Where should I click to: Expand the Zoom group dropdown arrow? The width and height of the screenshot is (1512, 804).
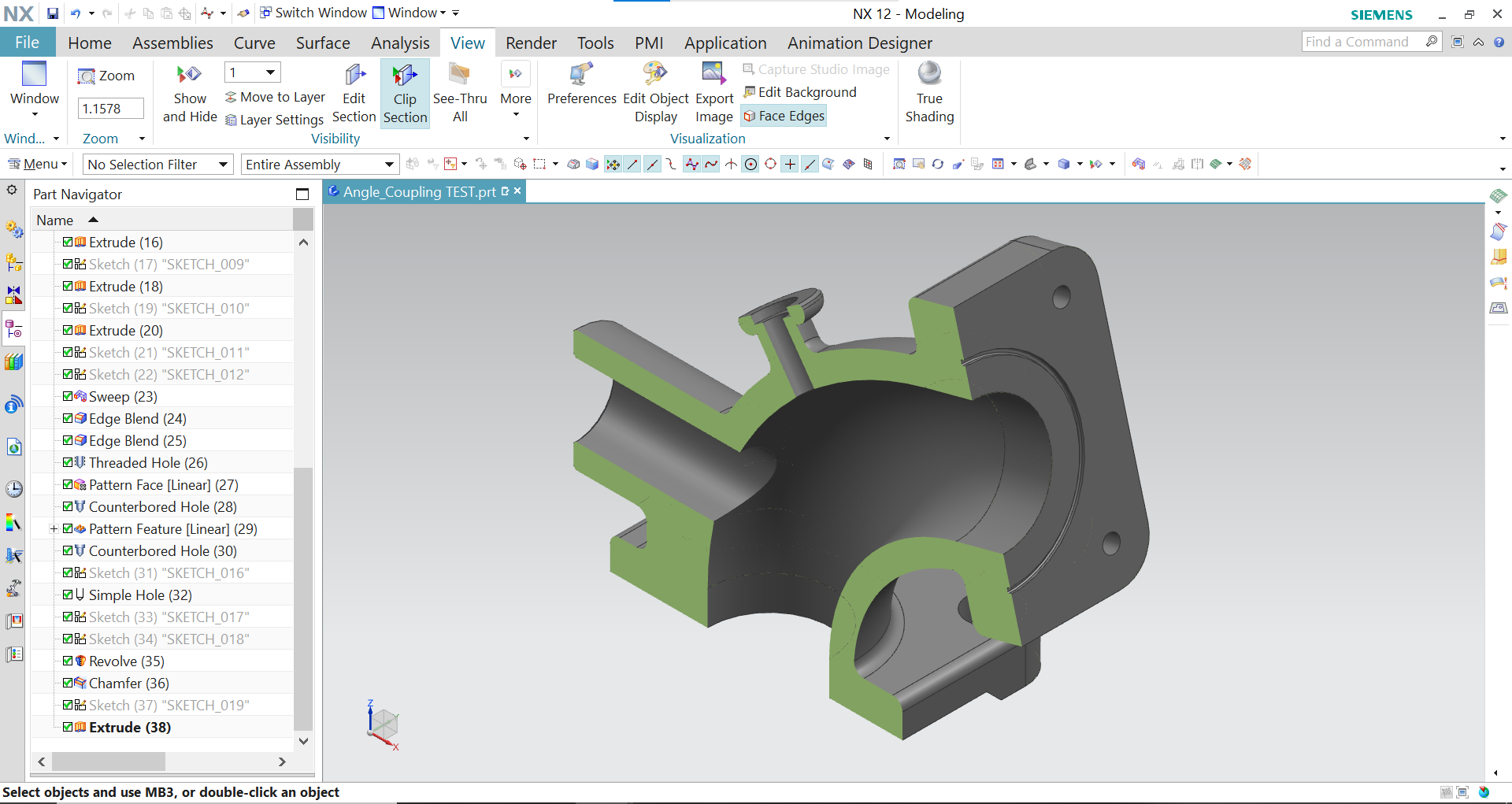click(x=142, y=139)
